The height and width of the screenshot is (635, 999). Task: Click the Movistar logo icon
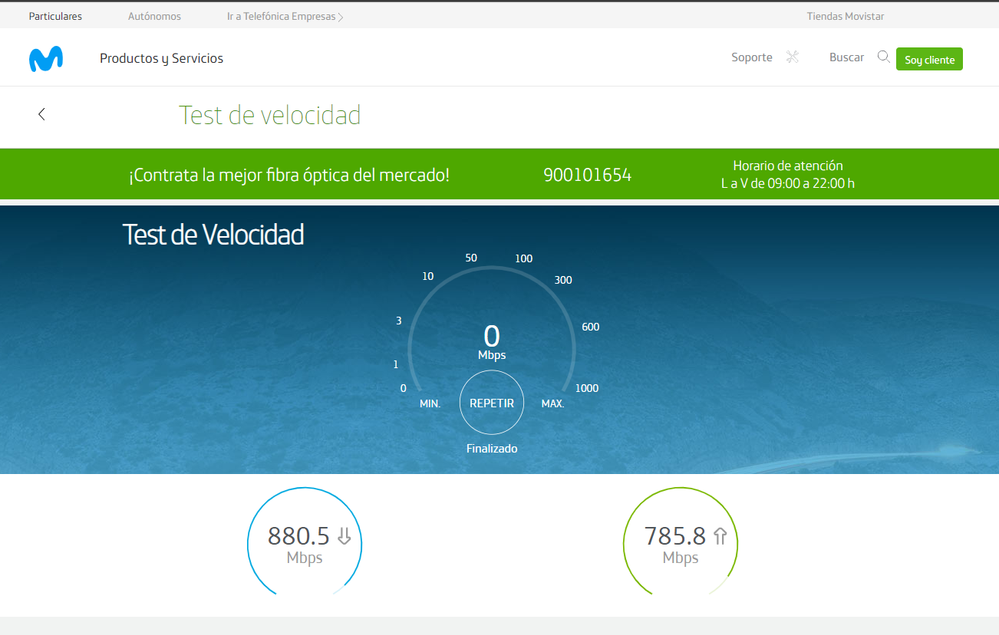click(46, 59)
